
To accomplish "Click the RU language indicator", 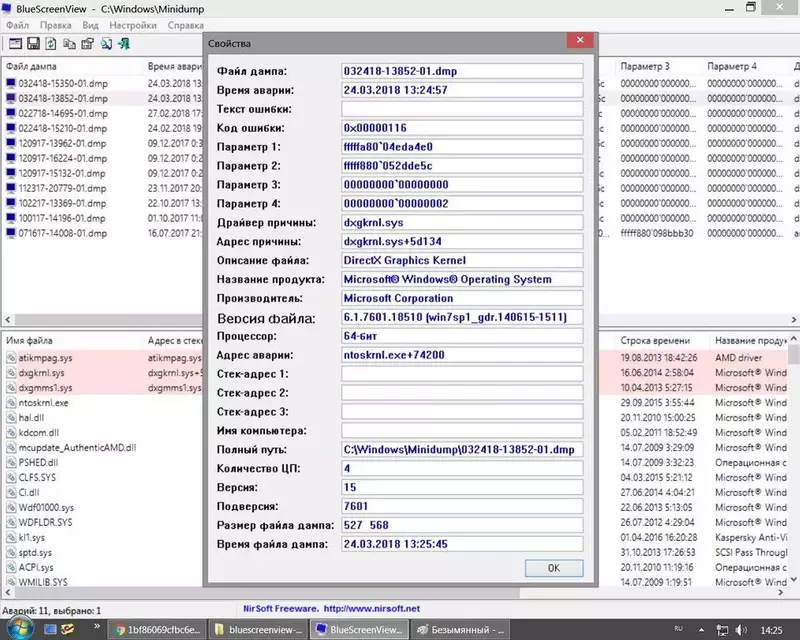I will click(x=679, y=629).
